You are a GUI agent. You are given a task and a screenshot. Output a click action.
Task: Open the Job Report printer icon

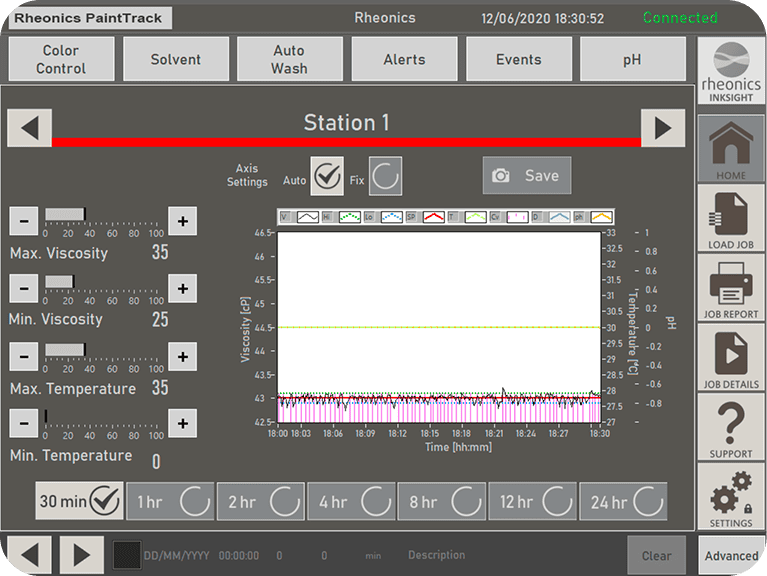[731, 287]
